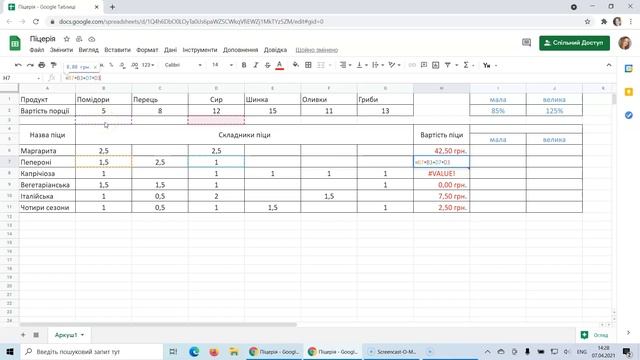Open Microsoft Edge from the taskbar
640x360 pixels.
pyautogui.click(x=194, y=351)
